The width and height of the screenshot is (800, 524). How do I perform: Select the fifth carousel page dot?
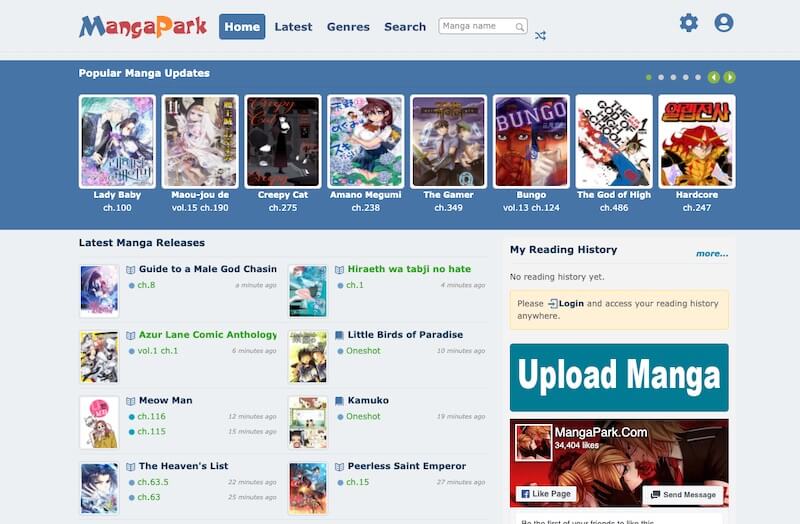point(698,78)
